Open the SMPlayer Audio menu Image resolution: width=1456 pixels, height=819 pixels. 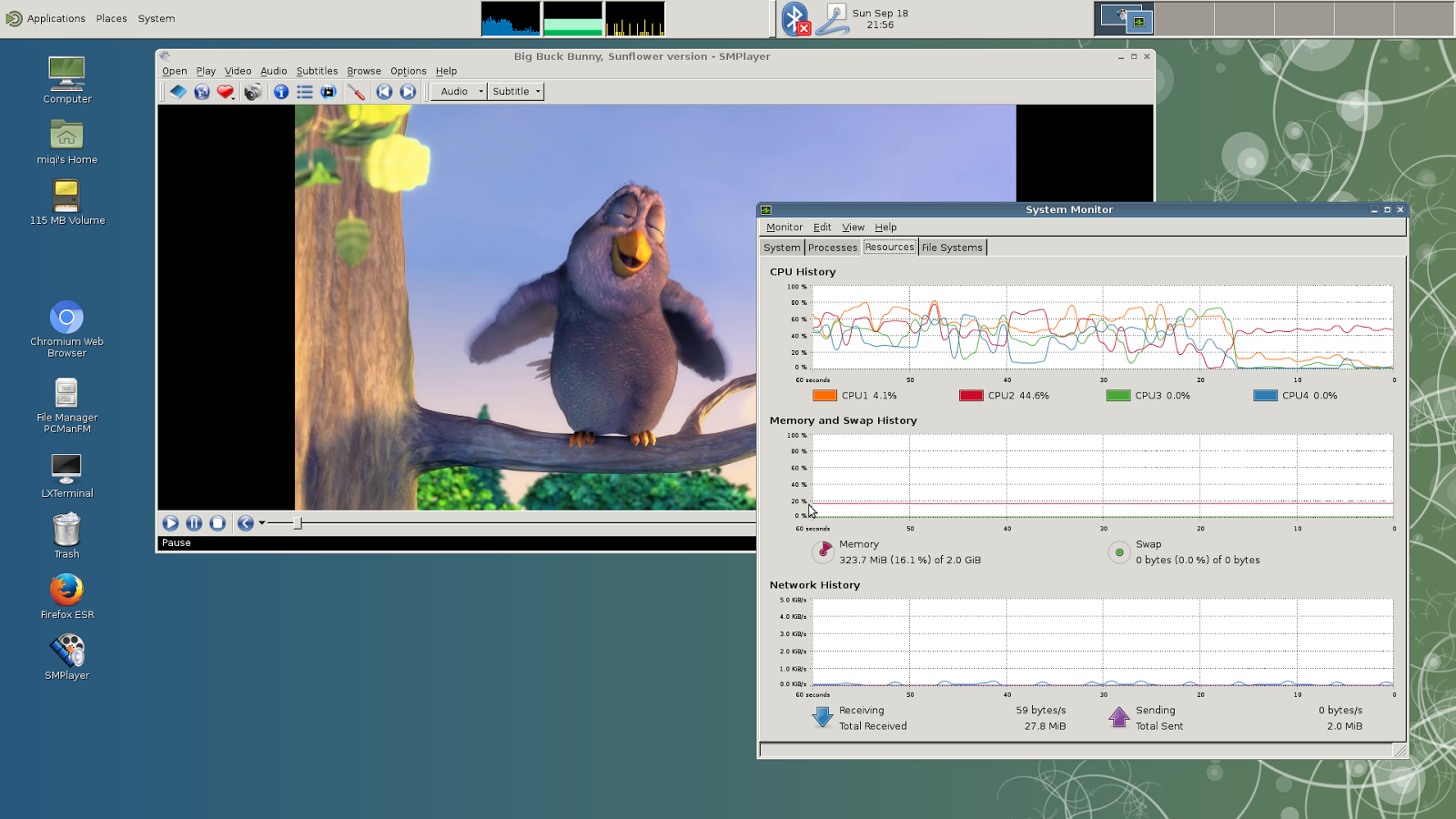click(x=274, y=71)
